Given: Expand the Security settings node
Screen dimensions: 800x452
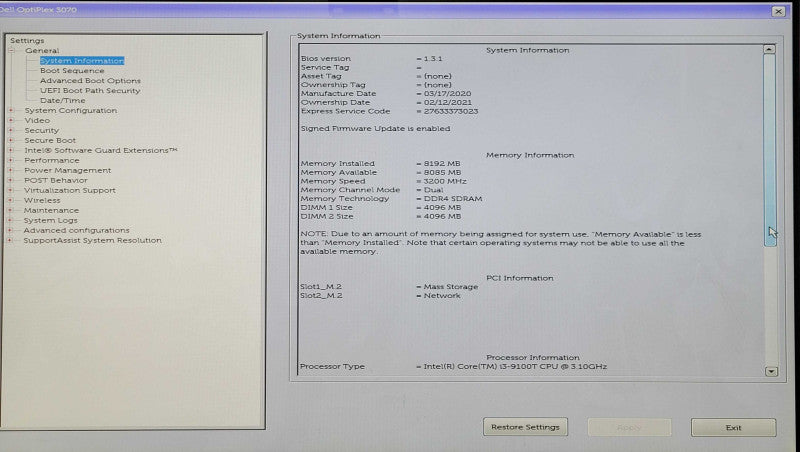Looking at the screenshot, I should tap(11, 130).
